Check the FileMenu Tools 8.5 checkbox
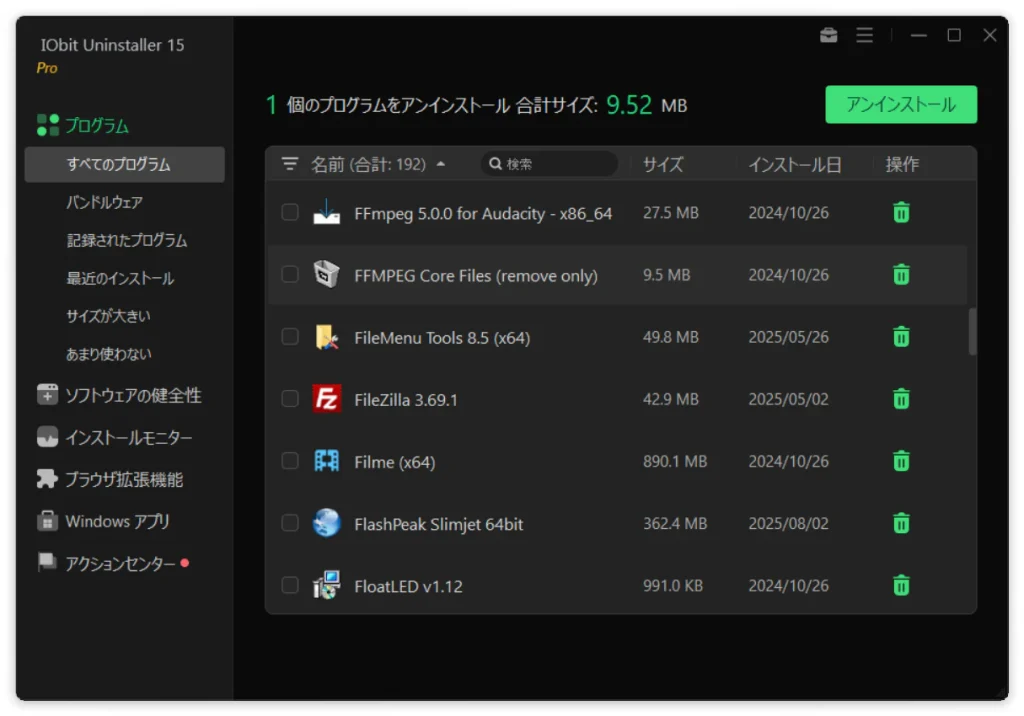 (x=290, y=336)
